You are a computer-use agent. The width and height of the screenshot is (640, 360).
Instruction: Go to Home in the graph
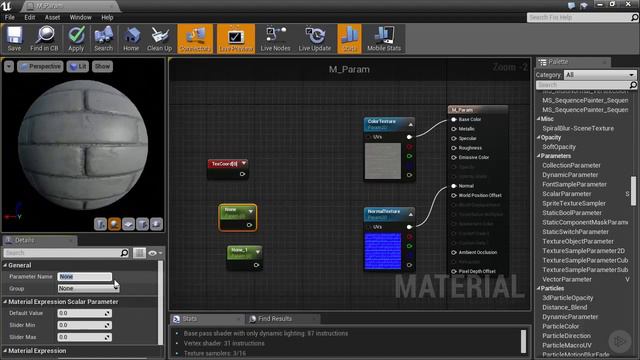(x=131, y=39)
